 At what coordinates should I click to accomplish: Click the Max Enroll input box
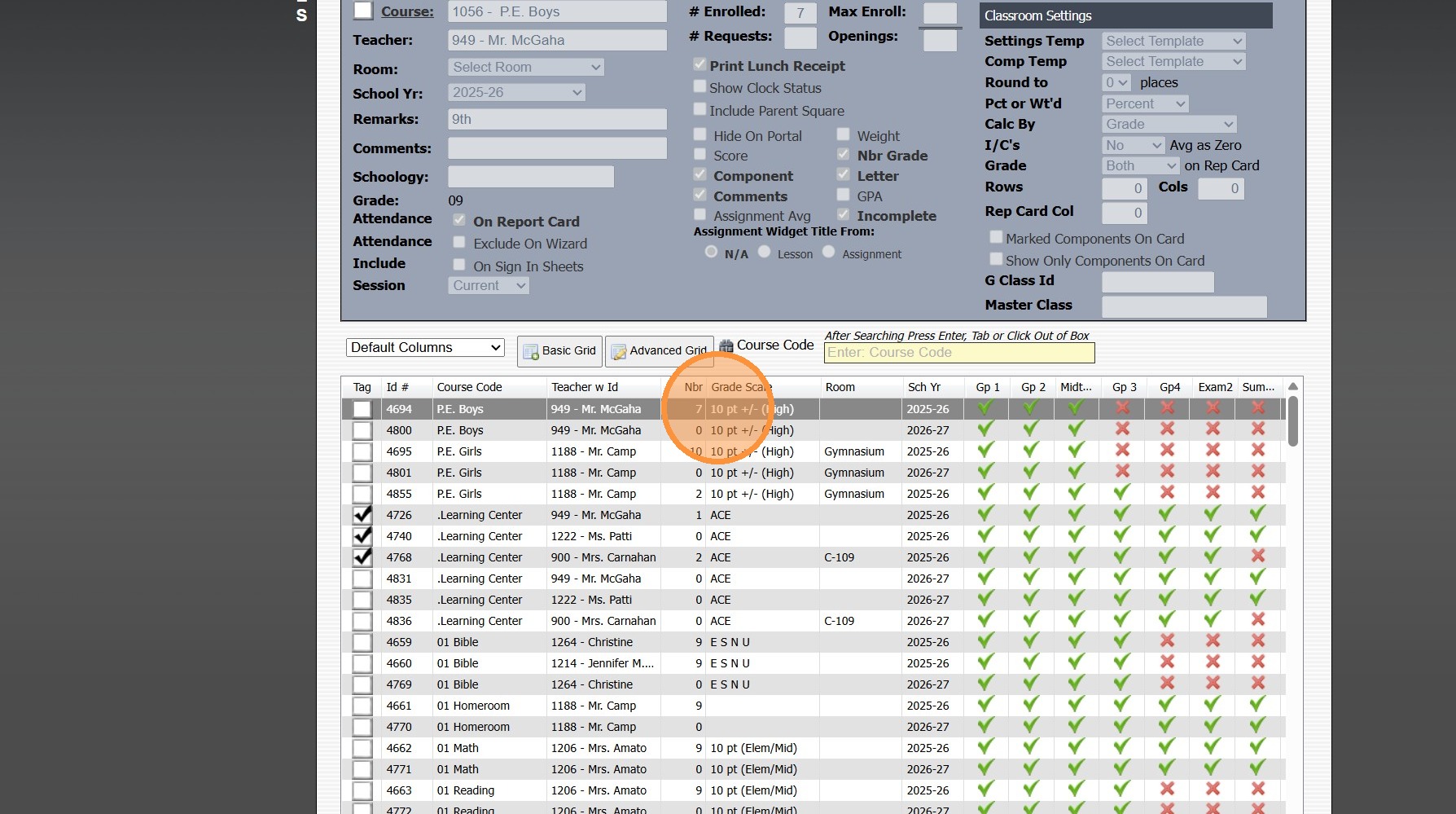pos(940,13)
